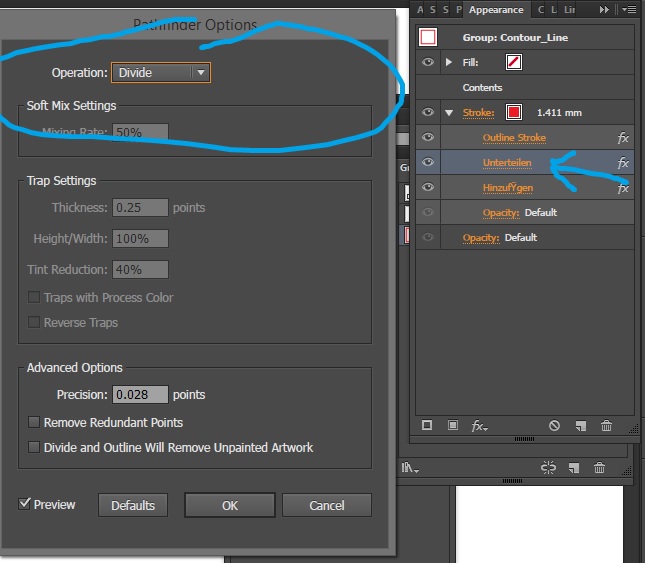Click the group-level Opacity link

[x=481, y=238]
